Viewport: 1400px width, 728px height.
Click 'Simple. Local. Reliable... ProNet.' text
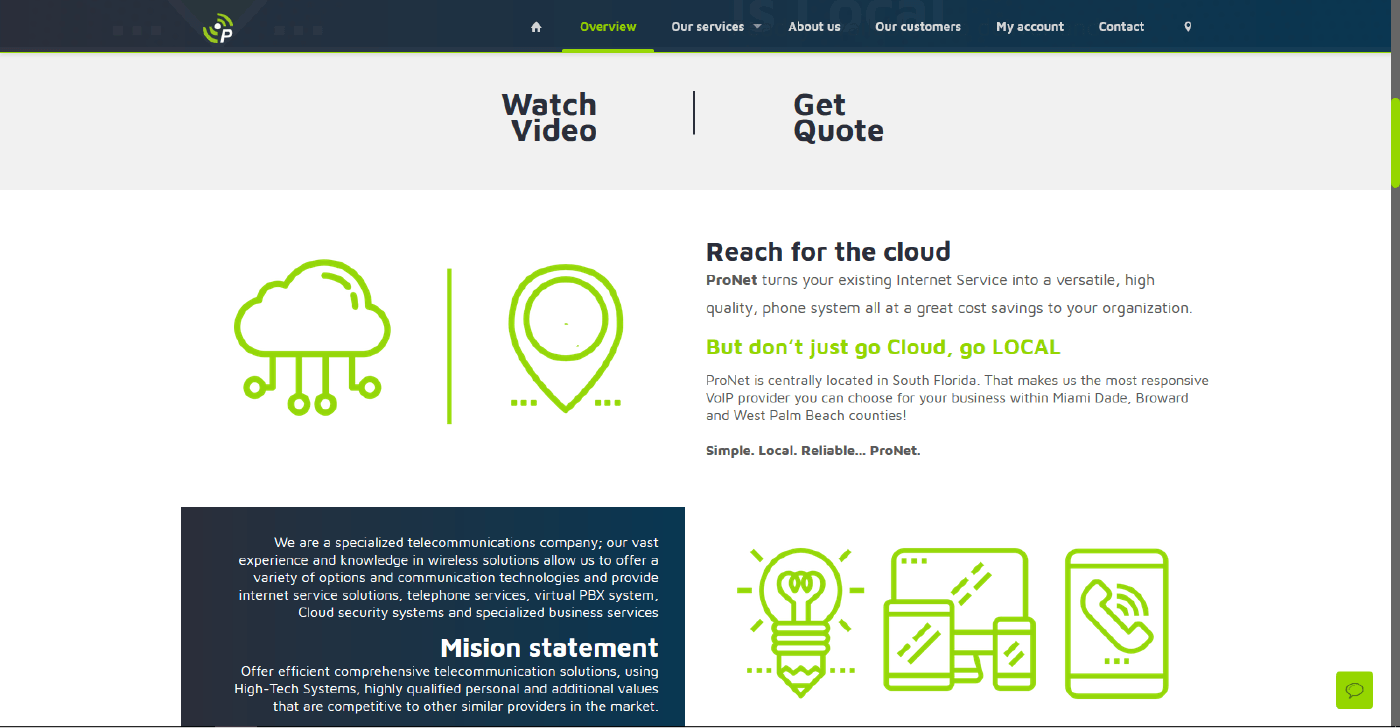(813, 451)
